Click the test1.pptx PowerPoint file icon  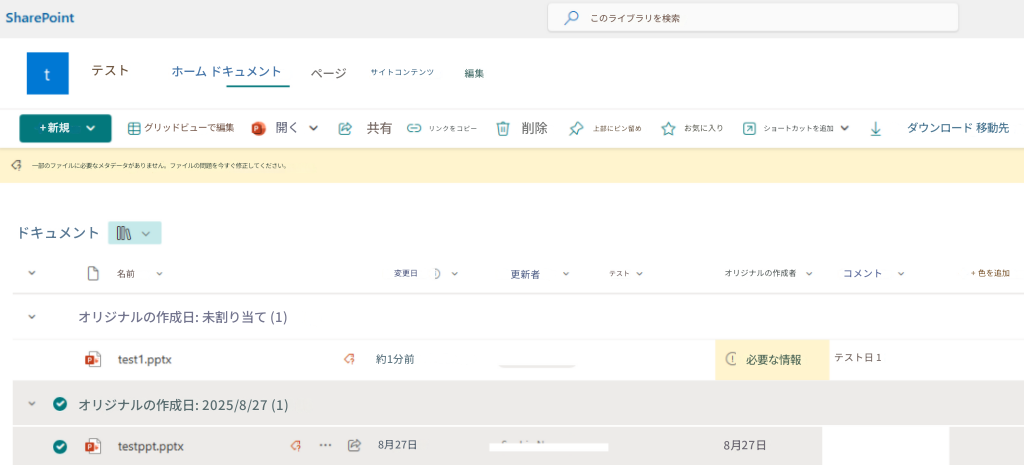click(93, 359)
